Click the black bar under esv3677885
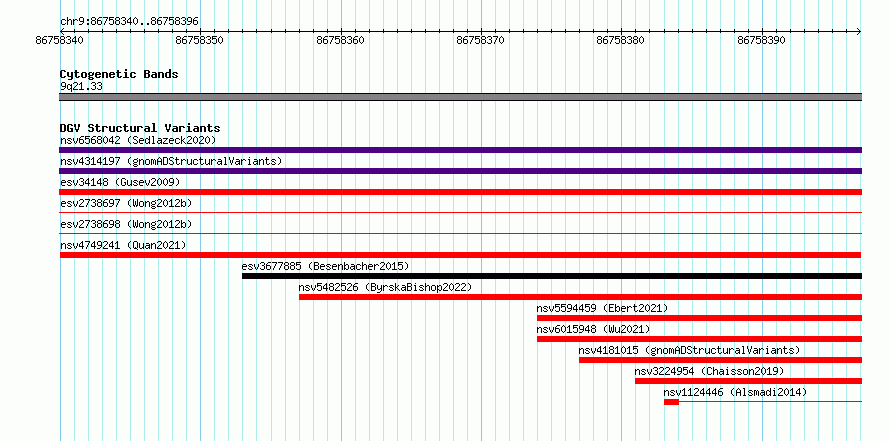This screenshot has height=441, width=890. 552,276
